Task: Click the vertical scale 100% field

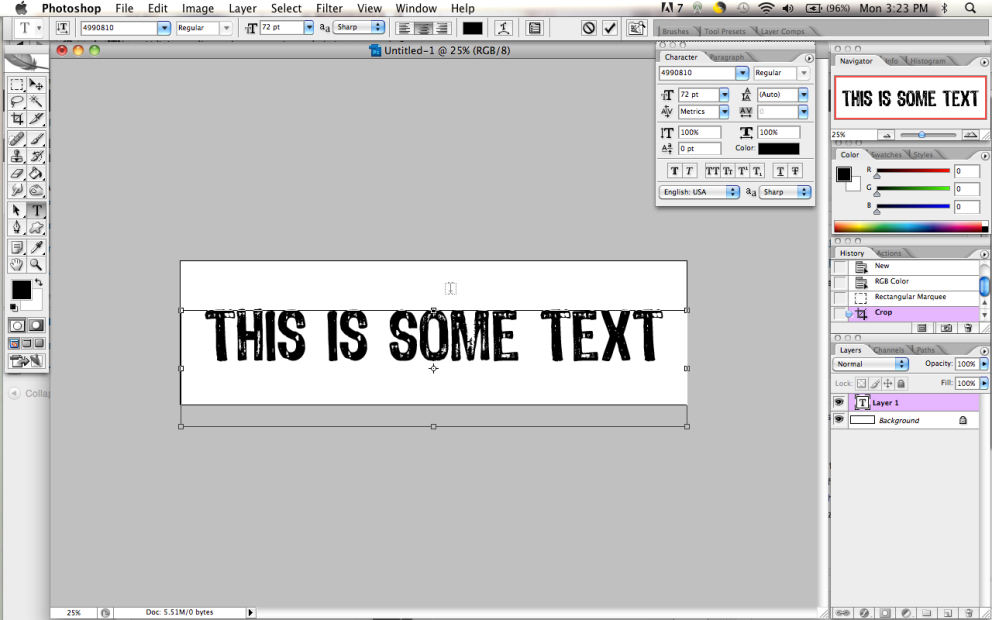Action: coord(699,132)
